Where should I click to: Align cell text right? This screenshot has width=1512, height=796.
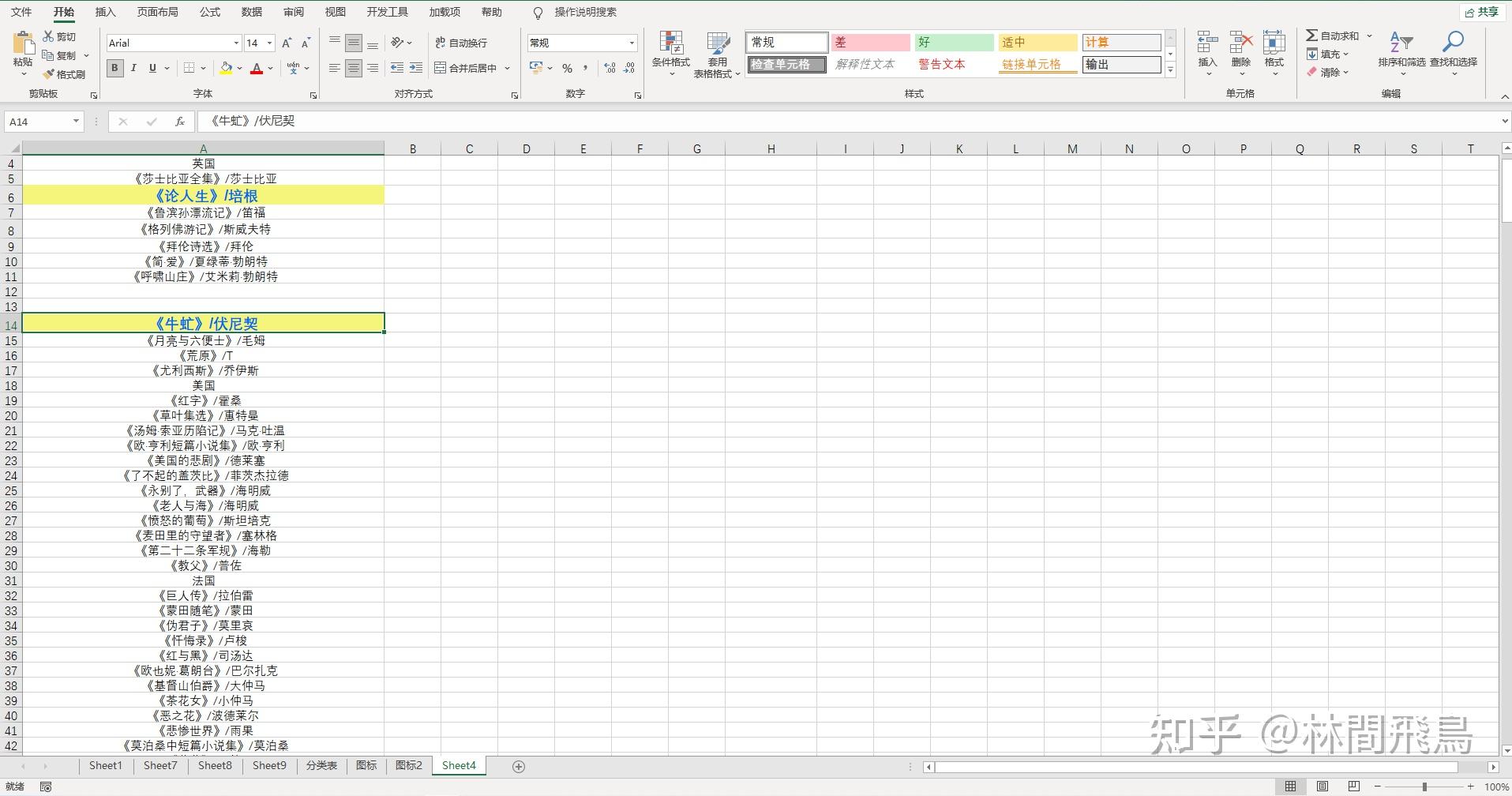click(x=373, y=68)
